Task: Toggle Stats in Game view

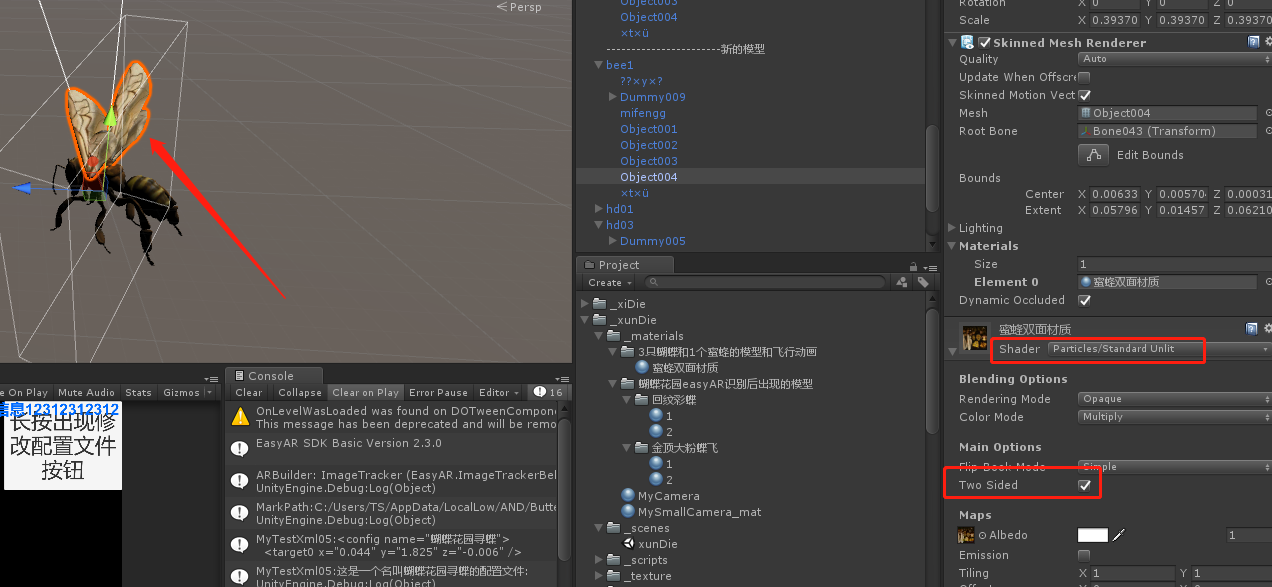Action: 139,393
